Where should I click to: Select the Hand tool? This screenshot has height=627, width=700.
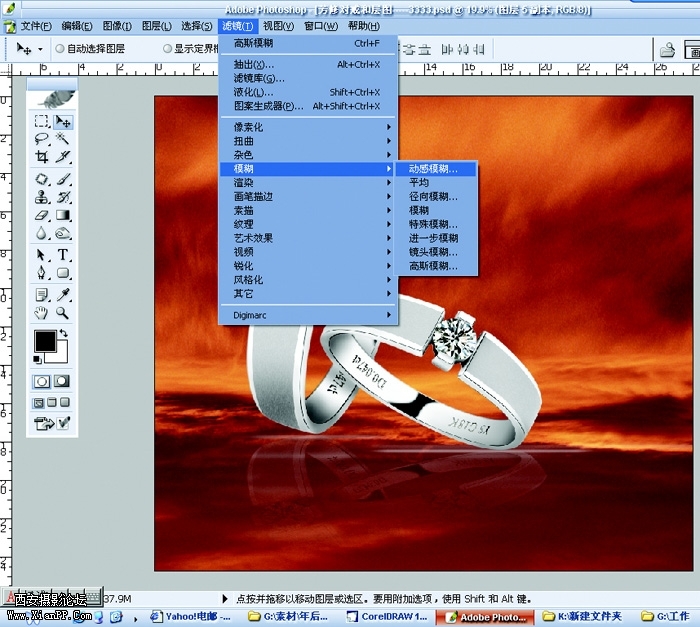[x=42, y=313]
